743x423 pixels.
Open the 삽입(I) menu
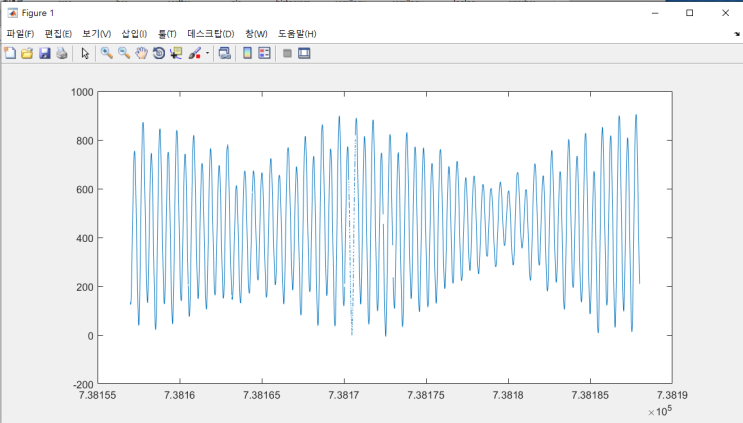[134, 34]
